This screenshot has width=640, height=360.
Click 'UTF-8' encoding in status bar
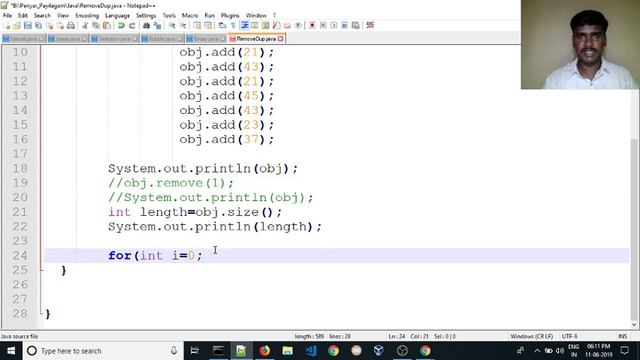(x=569, y=336)
